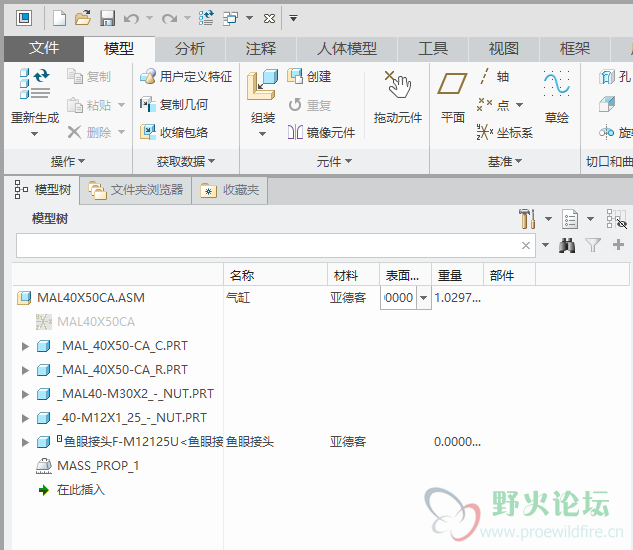Select MAL40X50CA.ASM in the tree
Screen dimensions: 633x550
[81, 298]
